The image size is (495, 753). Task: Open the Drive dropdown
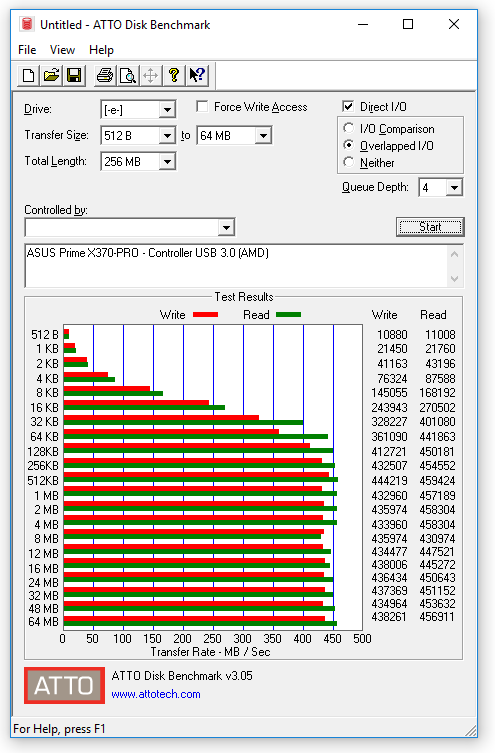coord(167,110)
